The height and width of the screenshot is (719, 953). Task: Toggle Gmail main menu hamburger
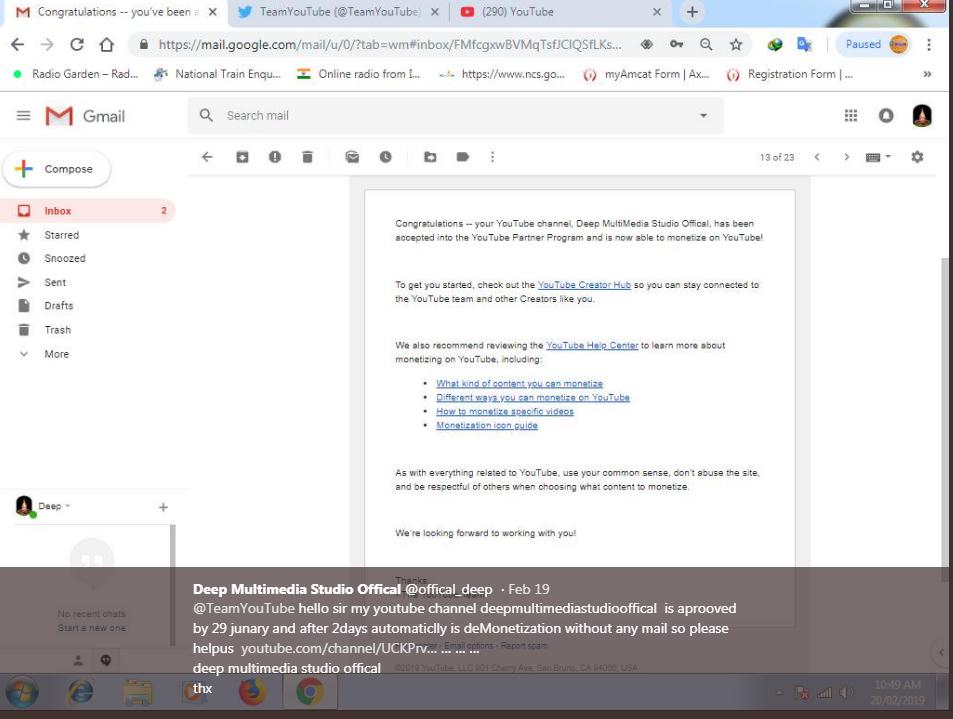click(x=23, y=115)
